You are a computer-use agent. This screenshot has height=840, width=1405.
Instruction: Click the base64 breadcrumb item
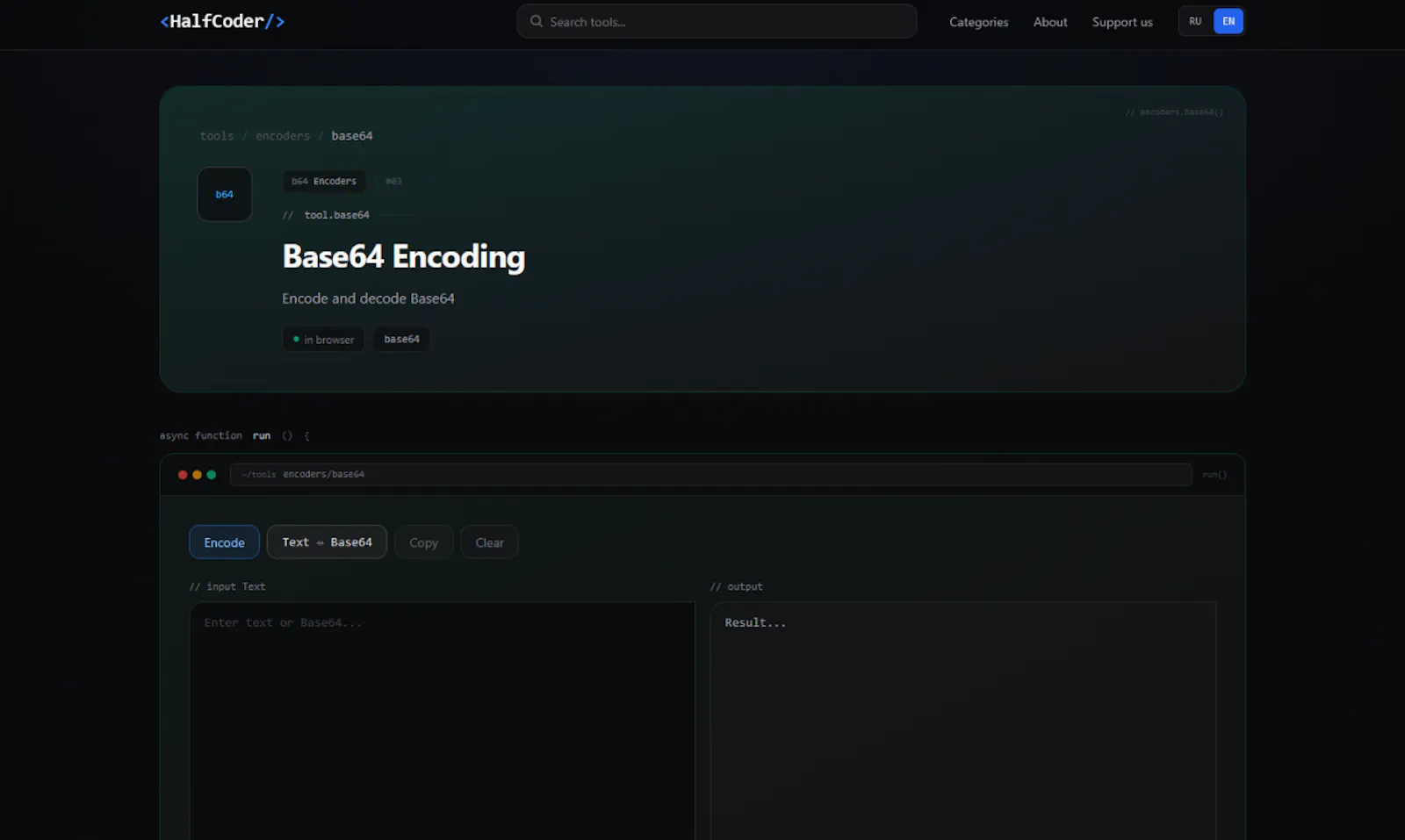tap(352, 136)
